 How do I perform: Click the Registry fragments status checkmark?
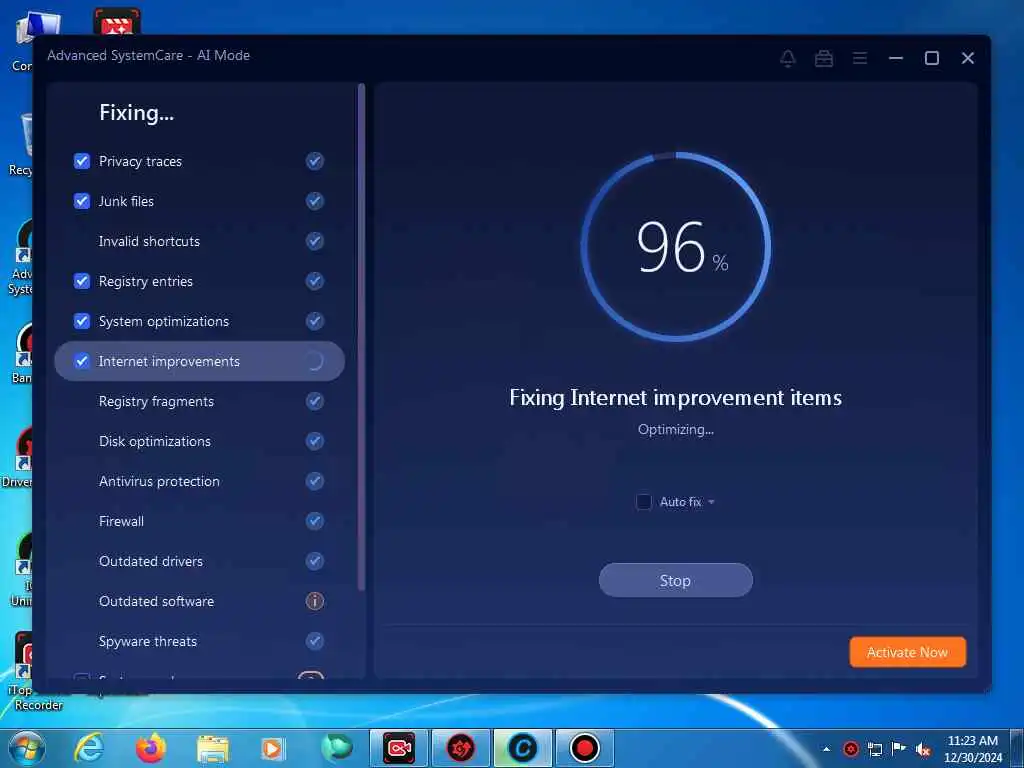coord(315,401)
